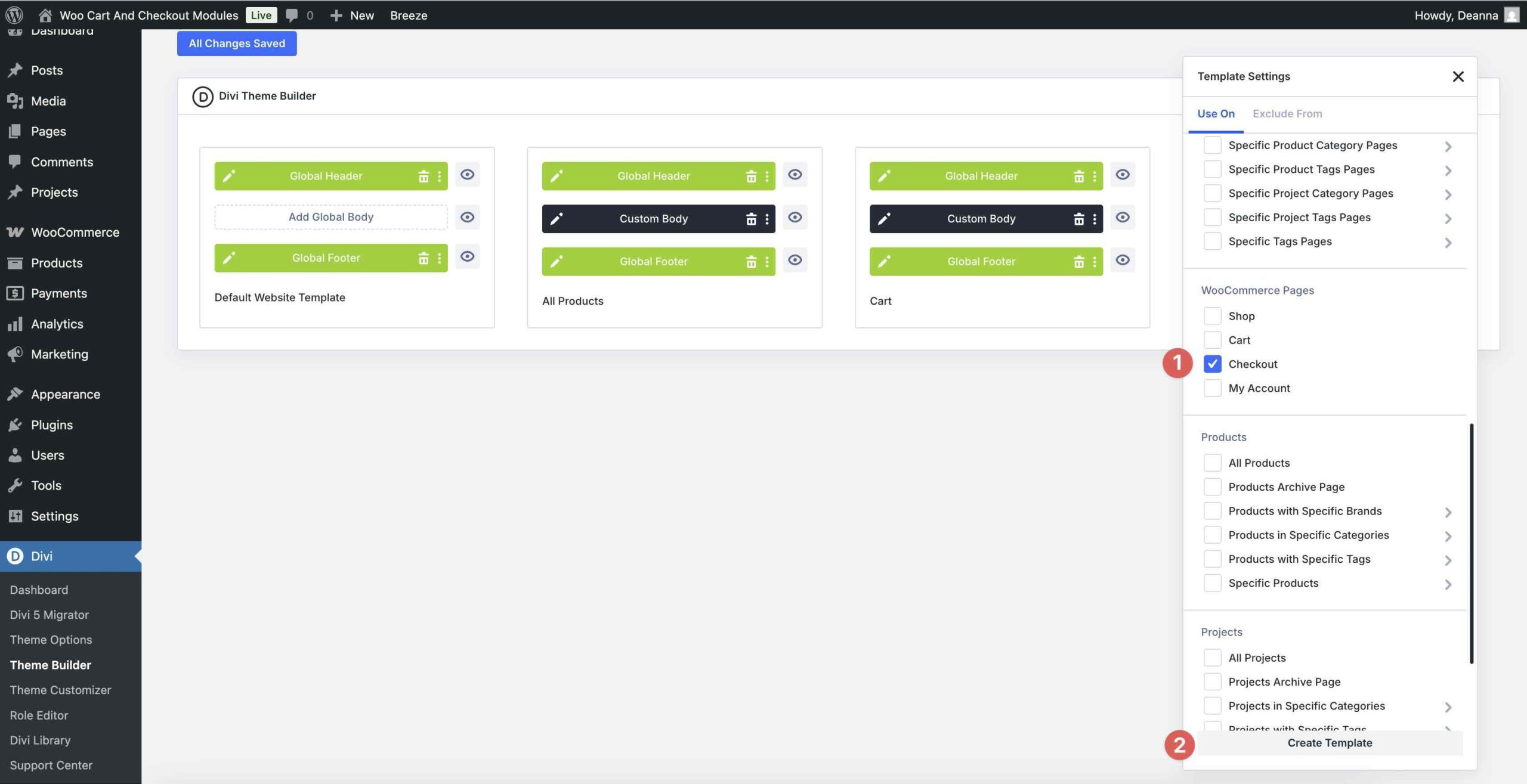The height and width of the screenshot is (784, 1527).
Task: Click the Comments bubble icon in admin bar
Action: 292,15
